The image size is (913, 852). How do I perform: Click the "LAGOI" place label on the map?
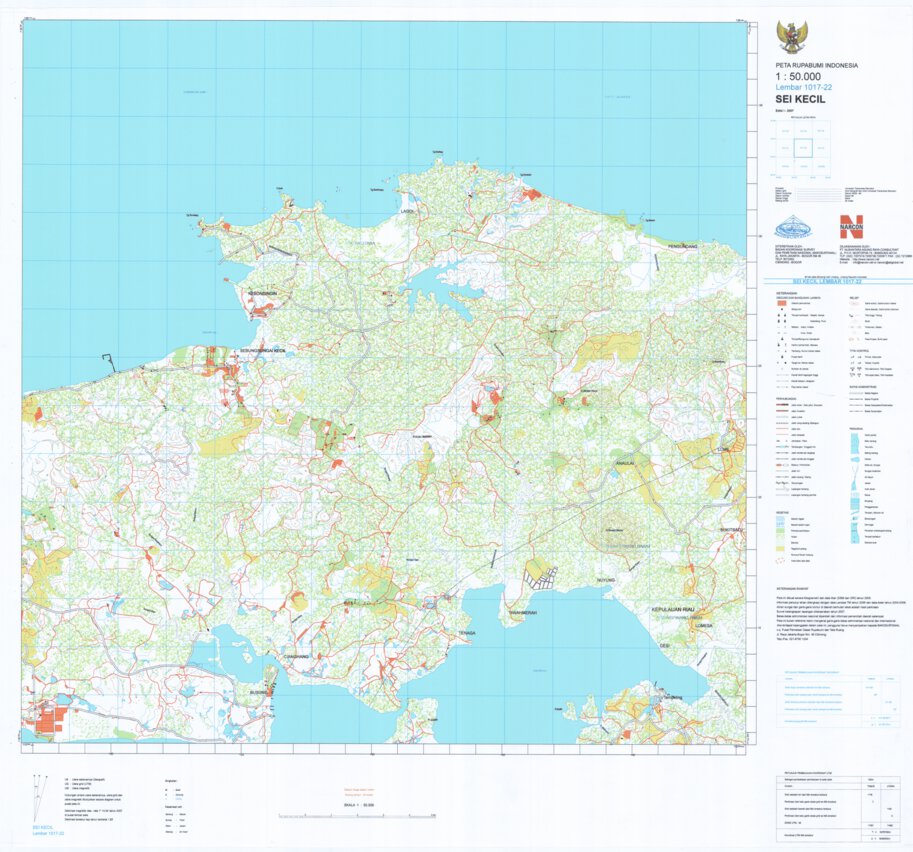408,211
